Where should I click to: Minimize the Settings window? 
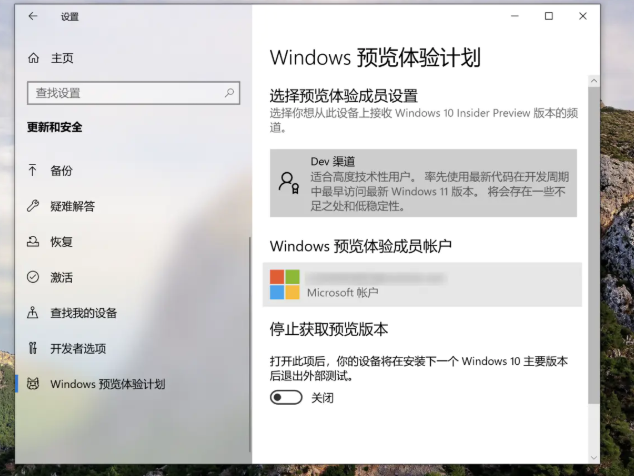tap(515, 16)
